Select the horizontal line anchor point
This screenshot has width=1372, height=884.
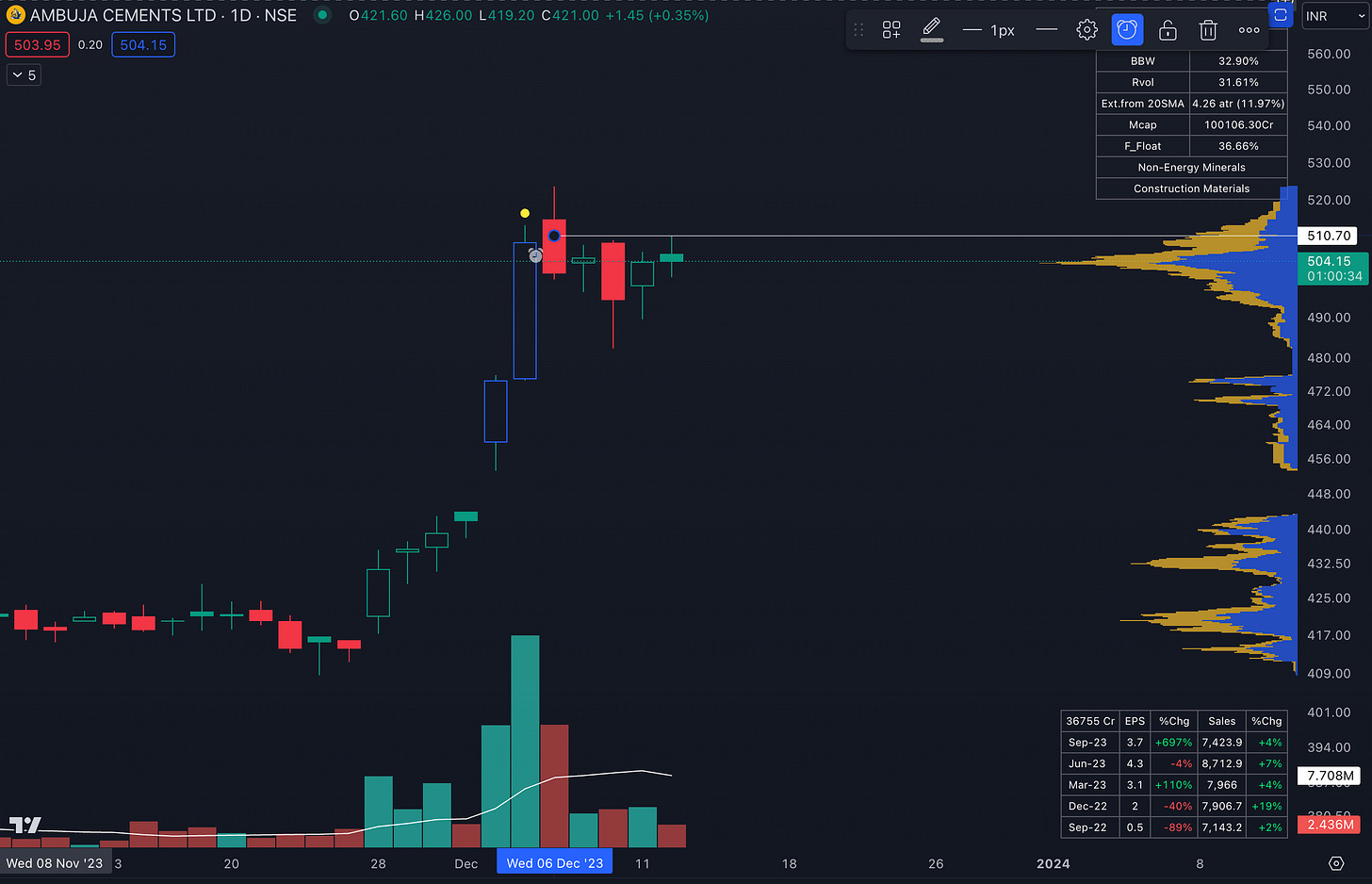554,236
